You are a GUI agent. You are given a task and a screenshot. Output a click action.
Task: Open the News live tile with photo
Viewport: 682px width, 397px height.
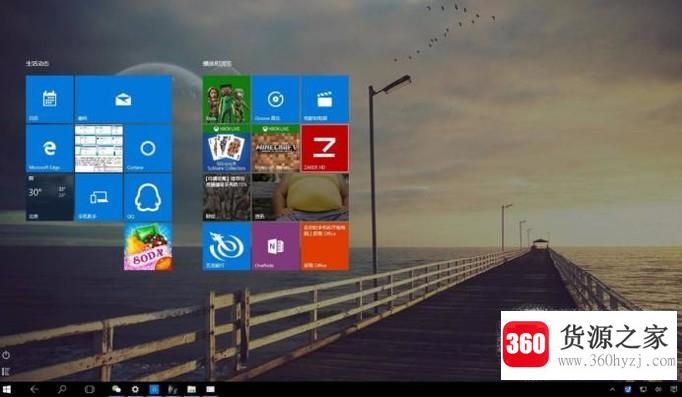300,197
